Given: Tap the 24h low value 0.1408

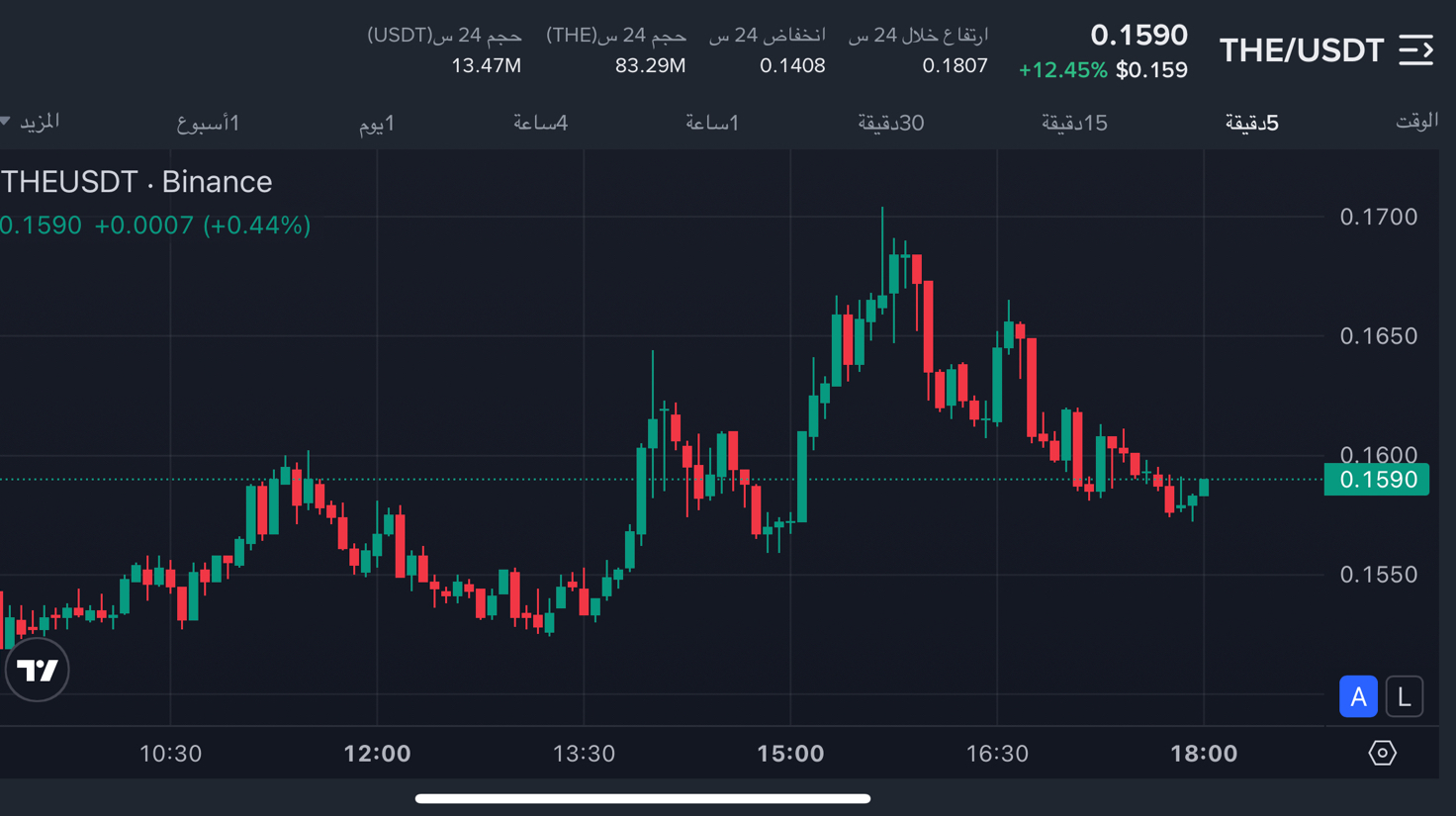Looking at the screenshot, I should pyautogui.click(x=792, y=66).
